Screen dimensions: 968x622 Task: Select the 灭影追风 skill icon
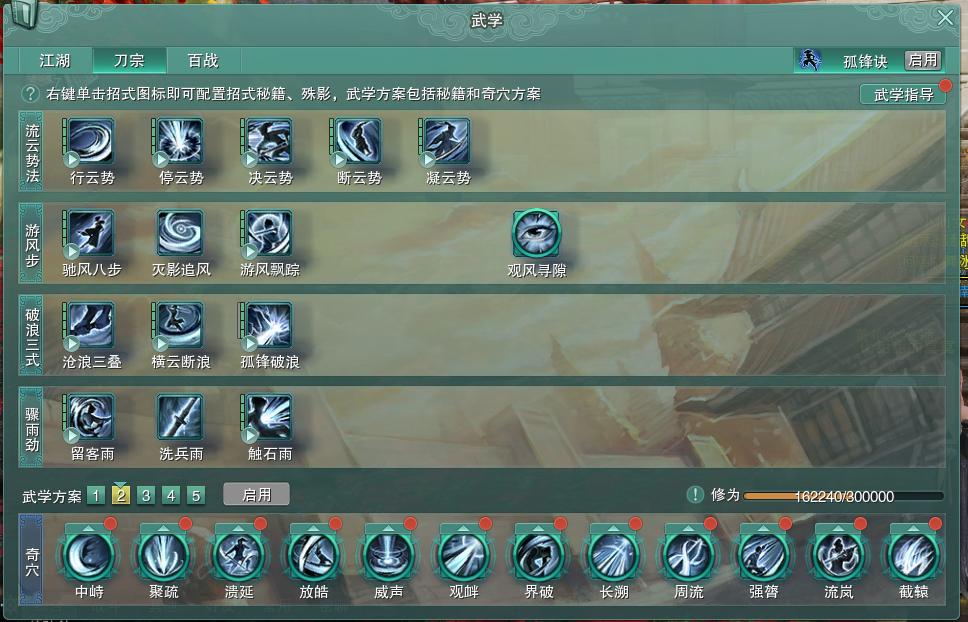pos(180,233)
